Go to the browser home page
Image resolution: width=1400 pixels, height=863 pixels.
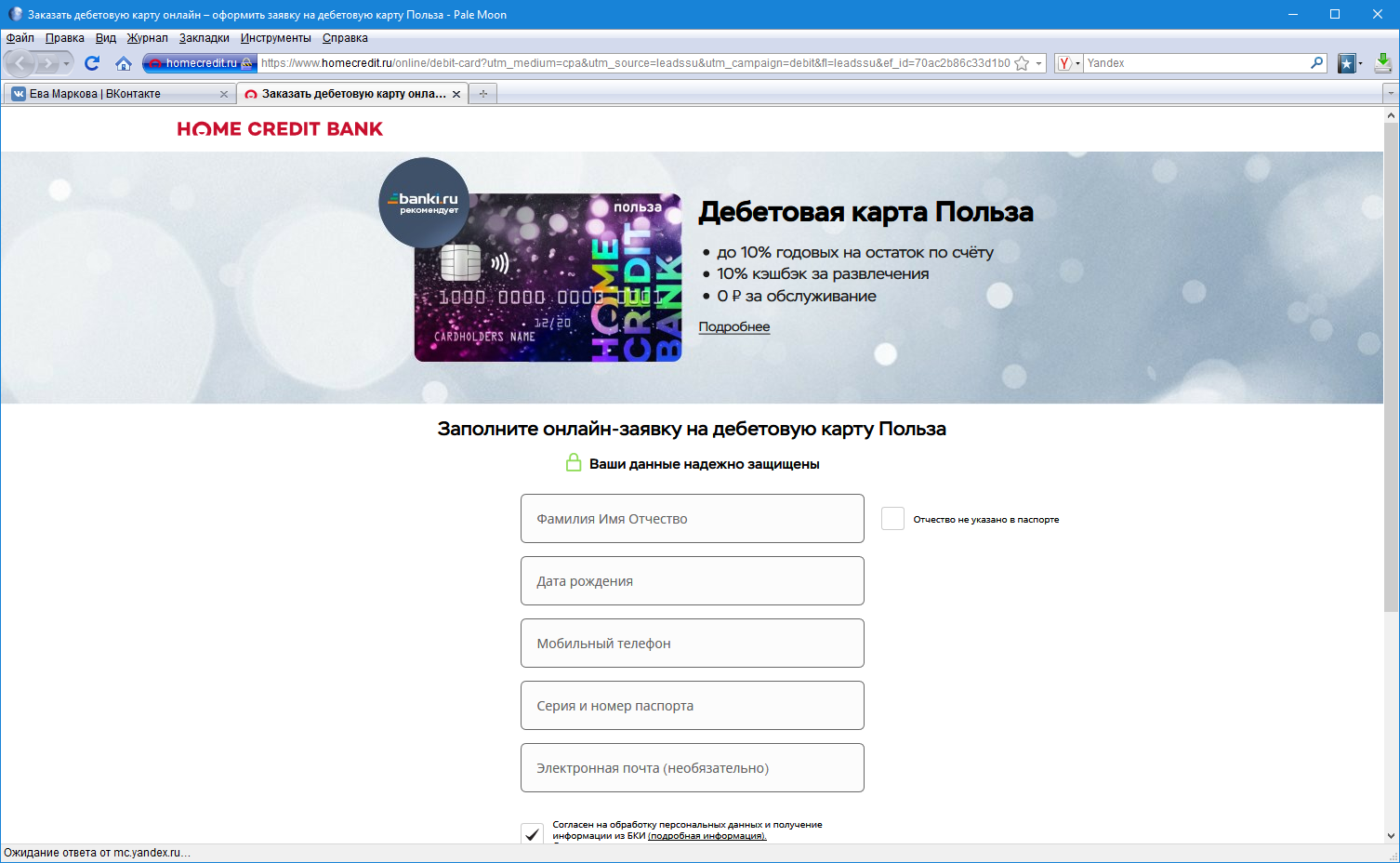pos(124,63)
